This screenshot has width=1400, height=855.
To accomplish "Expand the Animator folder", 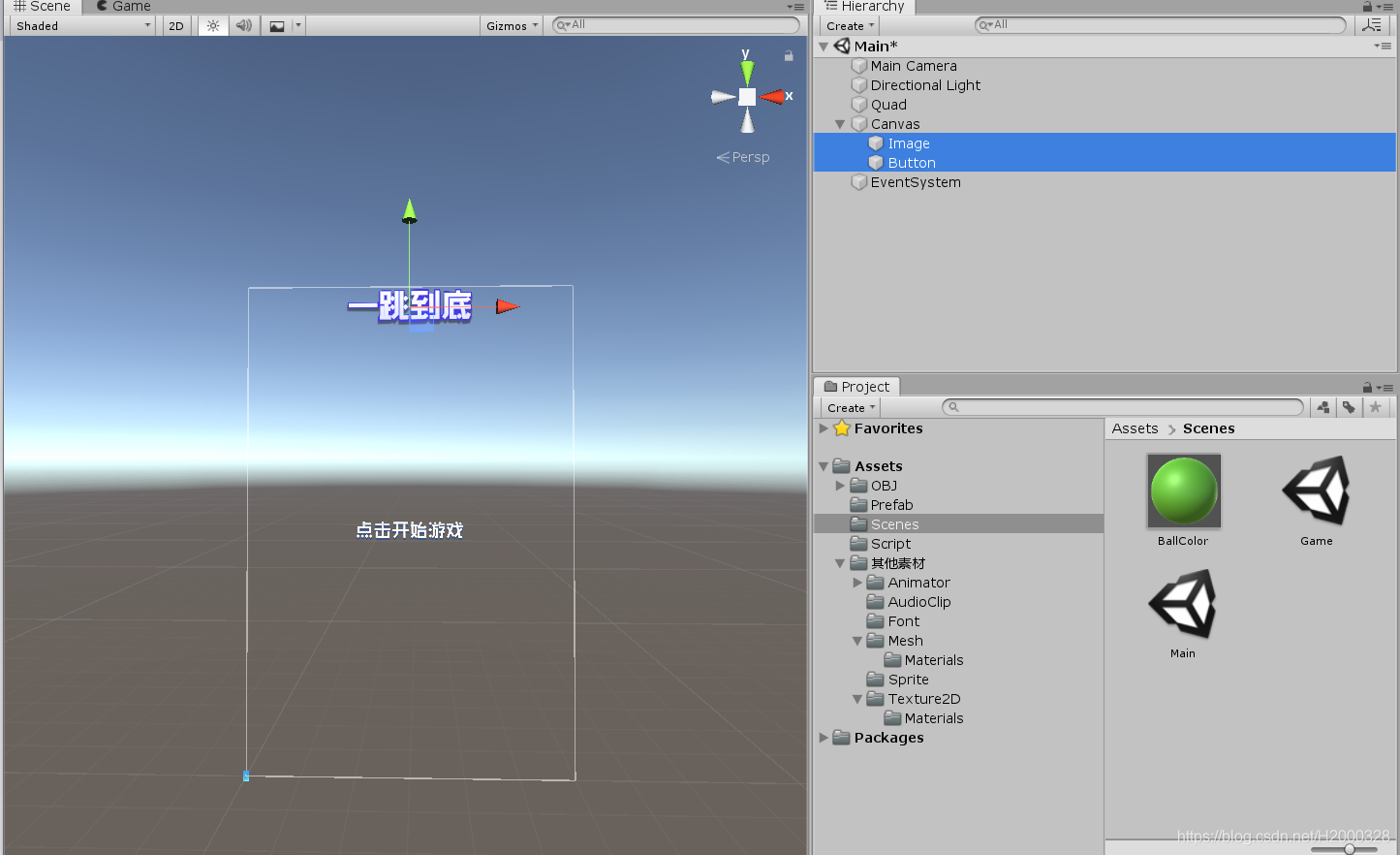I will tap(857, 583).
